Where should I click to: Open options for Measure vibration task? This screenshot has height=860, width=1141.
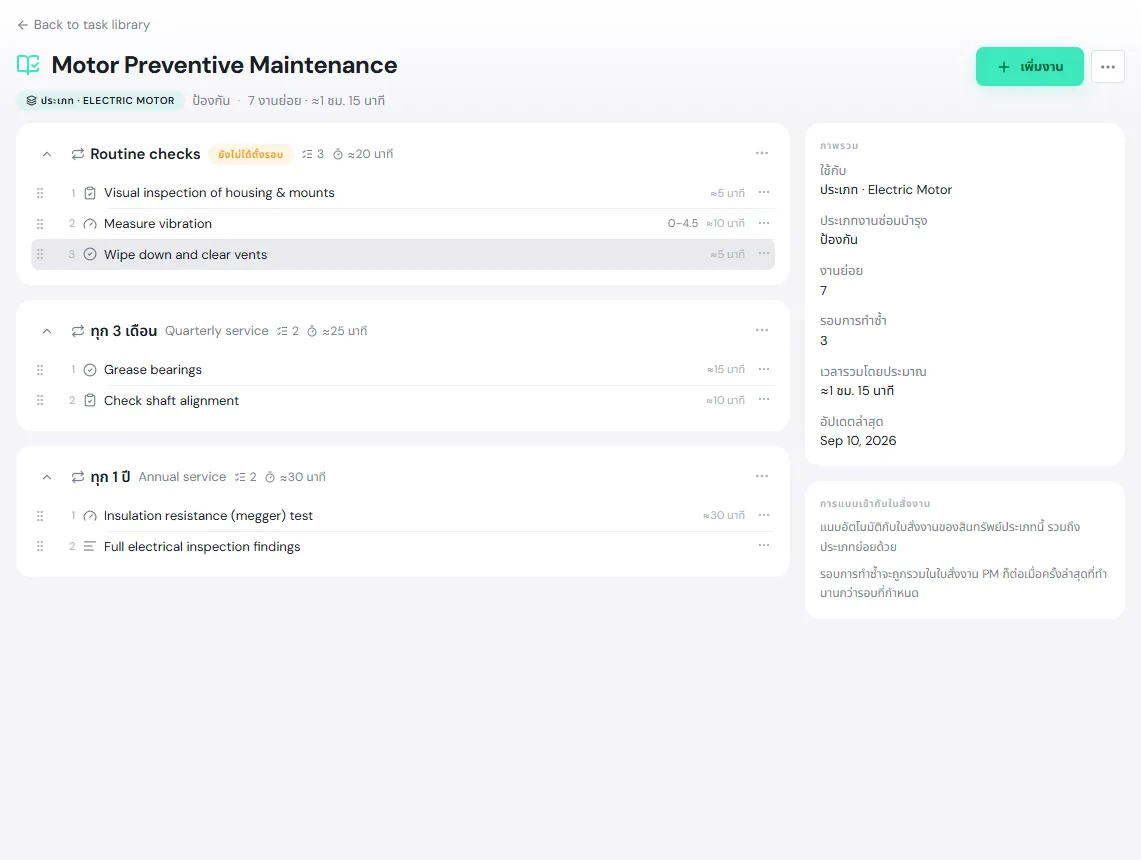(764, 223)
